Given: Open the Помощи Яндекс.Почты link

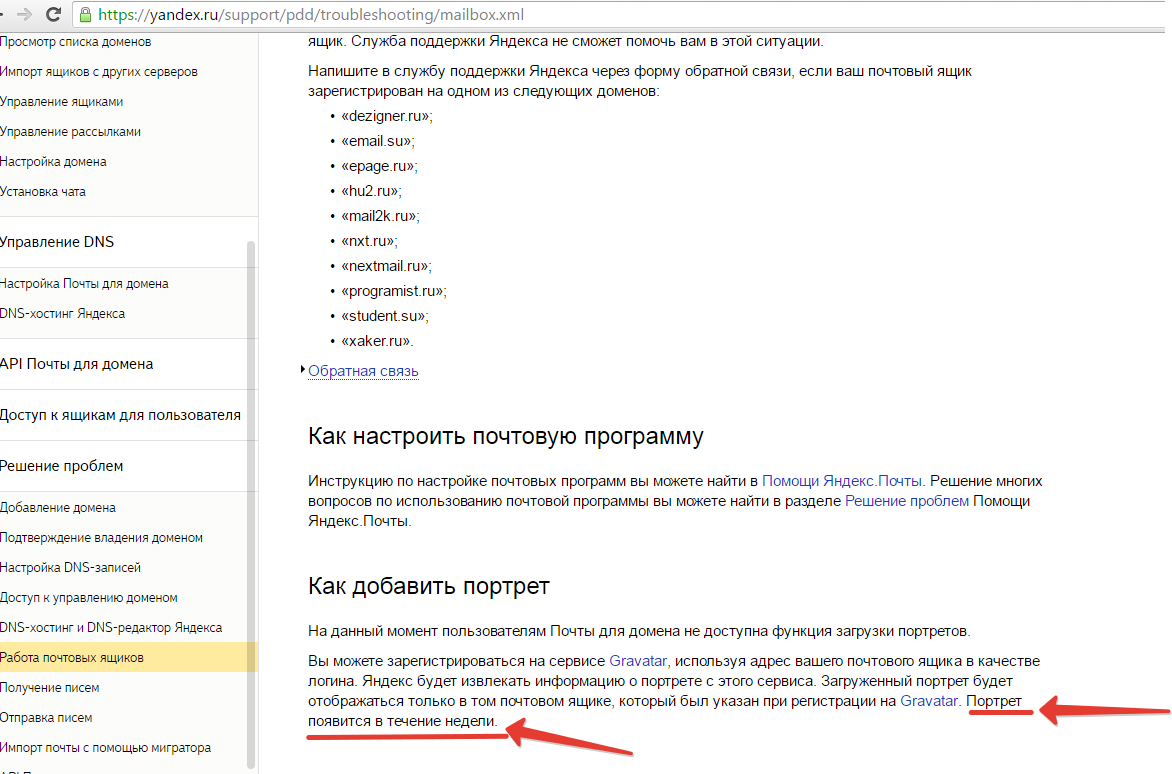Looking at the screenshot, I should (841, 481).
